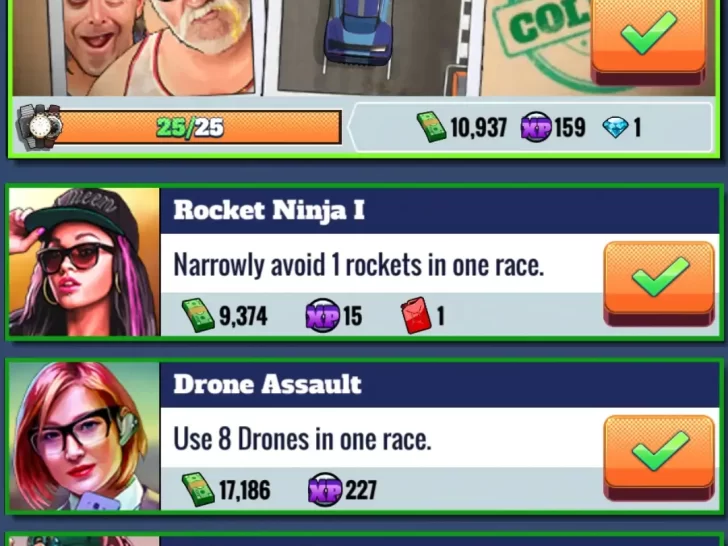Screen dimensions: 728x546
Task: Claim the Rocket Ninja I reward checkmark
Action: point(659,283)
